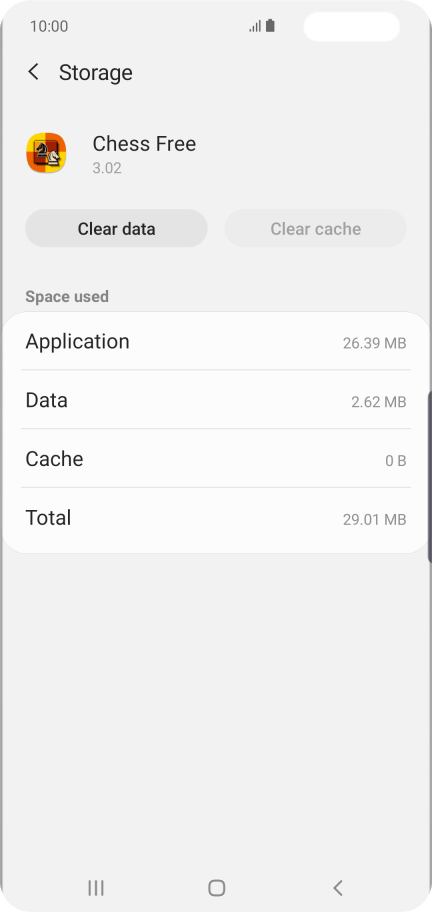
Task: Select the Application size row
Action: click(x=216, y=341)
